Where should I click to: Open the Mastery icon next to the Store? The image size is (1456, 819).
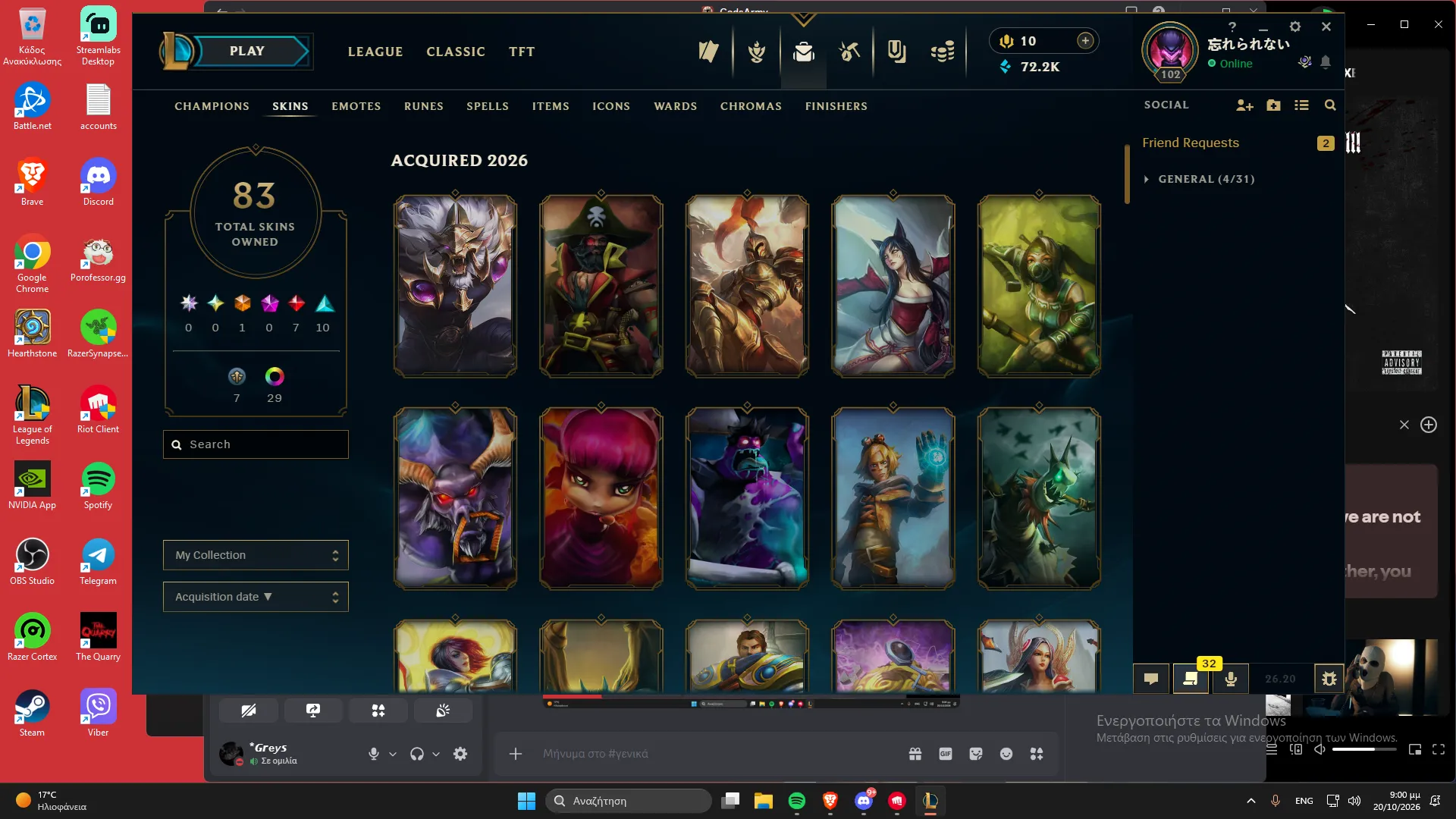pos(897,52)
